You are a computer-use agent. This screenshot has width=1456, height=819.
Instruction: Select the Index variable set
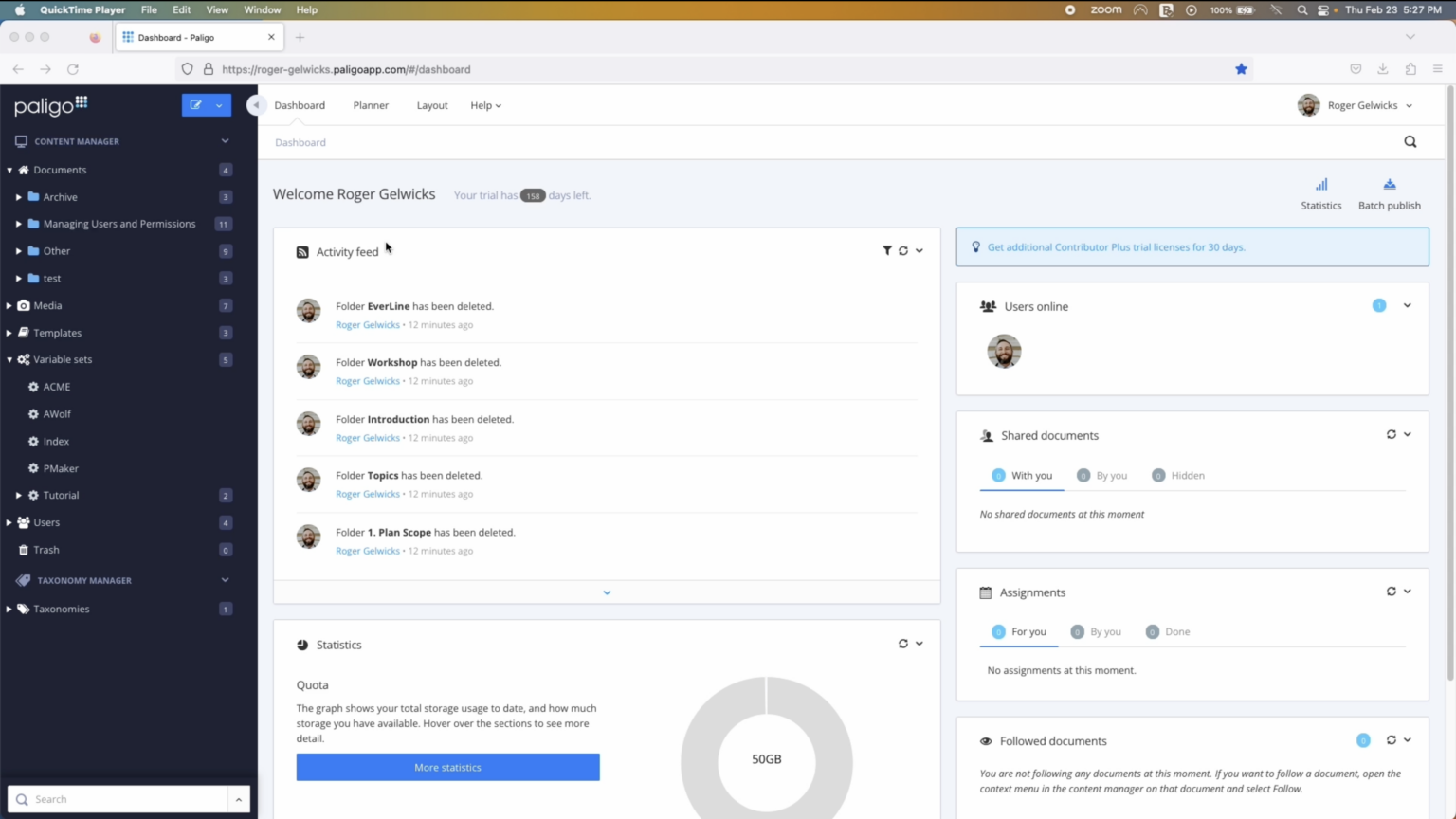pos(55,442)
